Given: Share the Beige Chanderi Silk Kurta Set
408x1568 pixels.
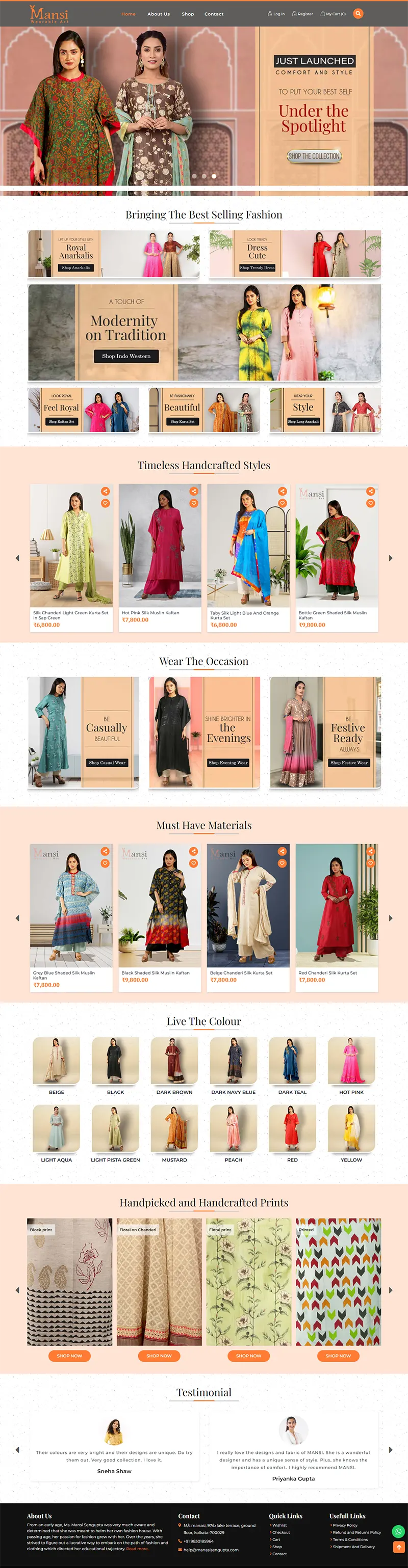Looking at the screenshot, I should click(x=282, y=851).
